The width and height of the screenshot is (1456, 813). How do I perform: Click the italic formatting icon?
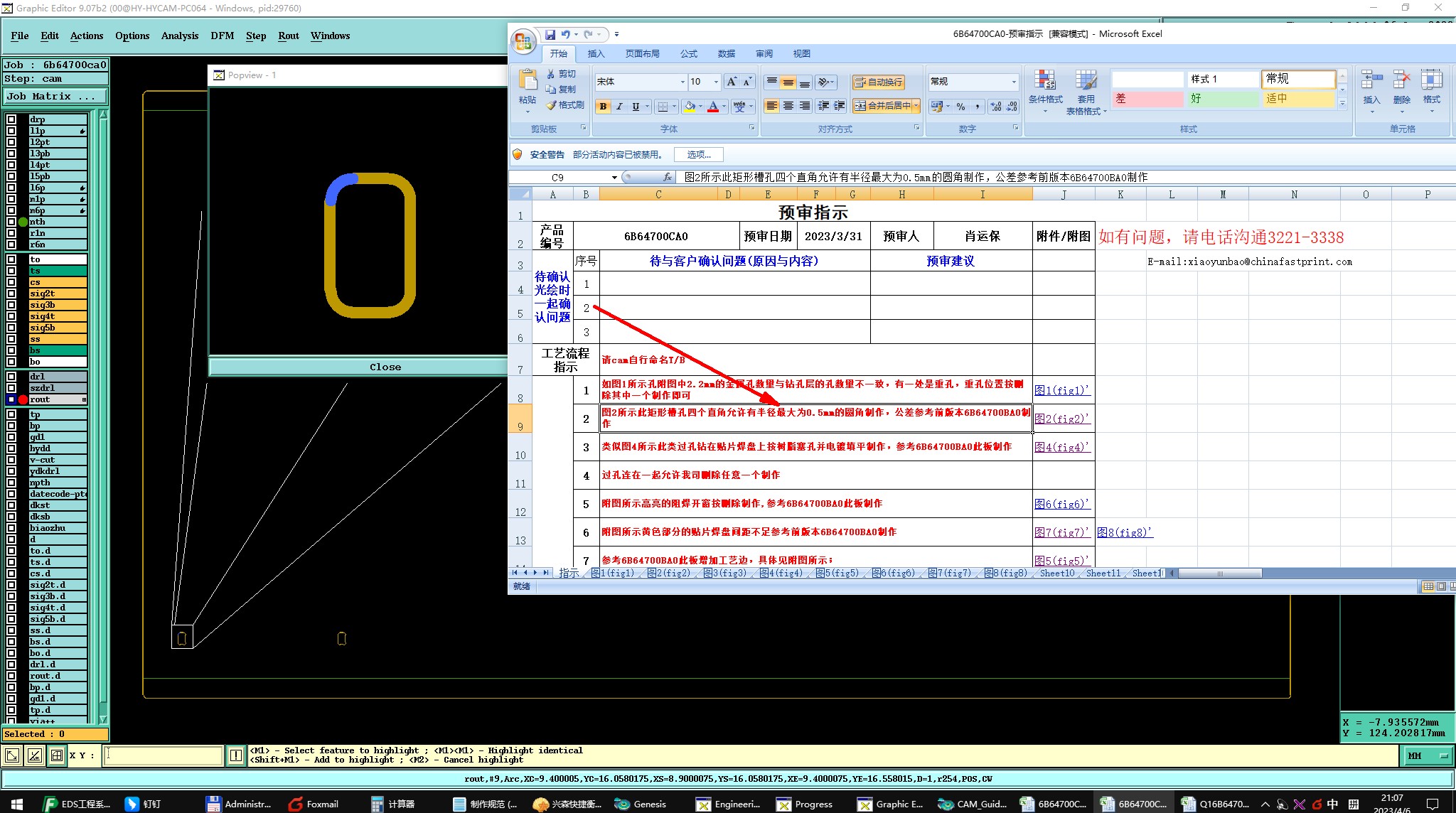pyautogui.click(x=619, y=107)
